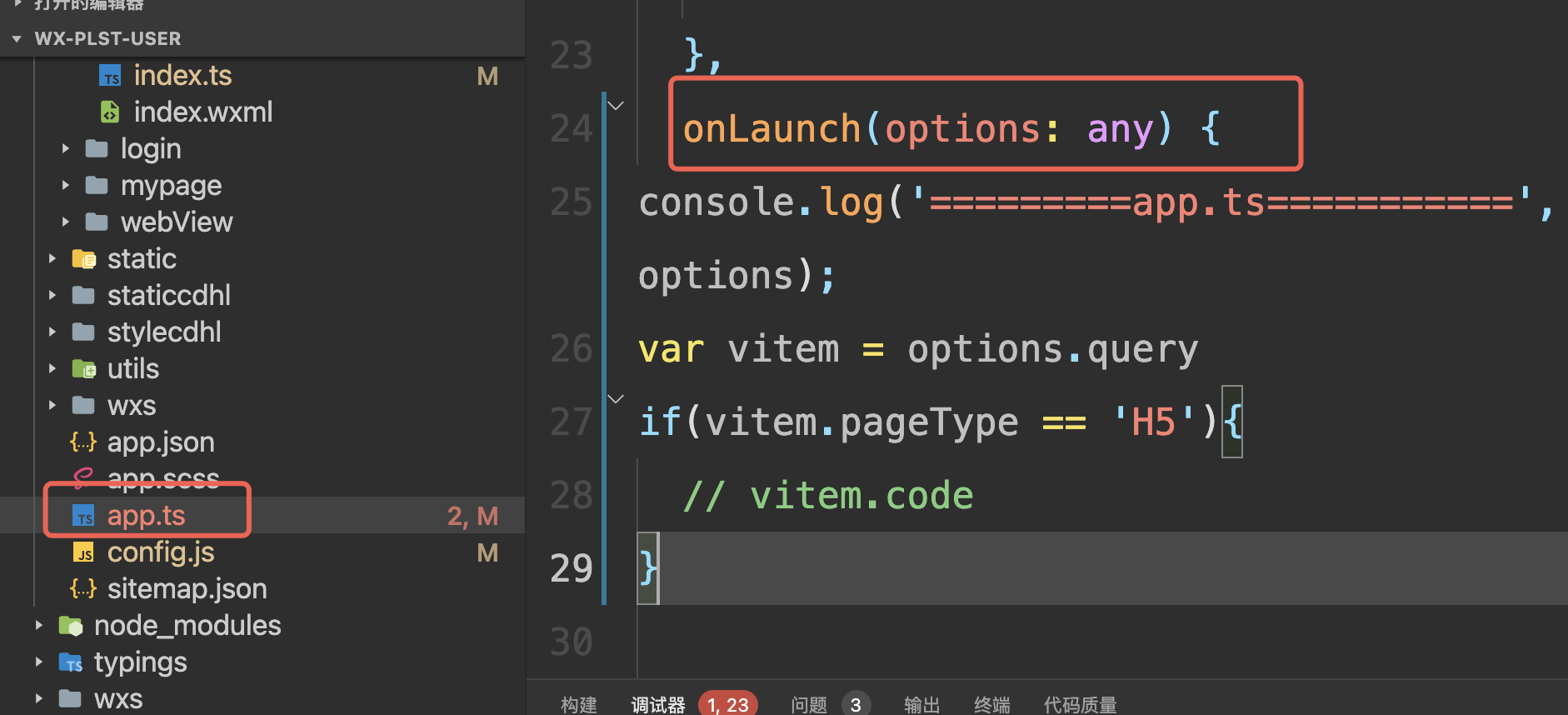Click the static folder icon
Screen dimensions: 1568x715
[x=83, y=258]
